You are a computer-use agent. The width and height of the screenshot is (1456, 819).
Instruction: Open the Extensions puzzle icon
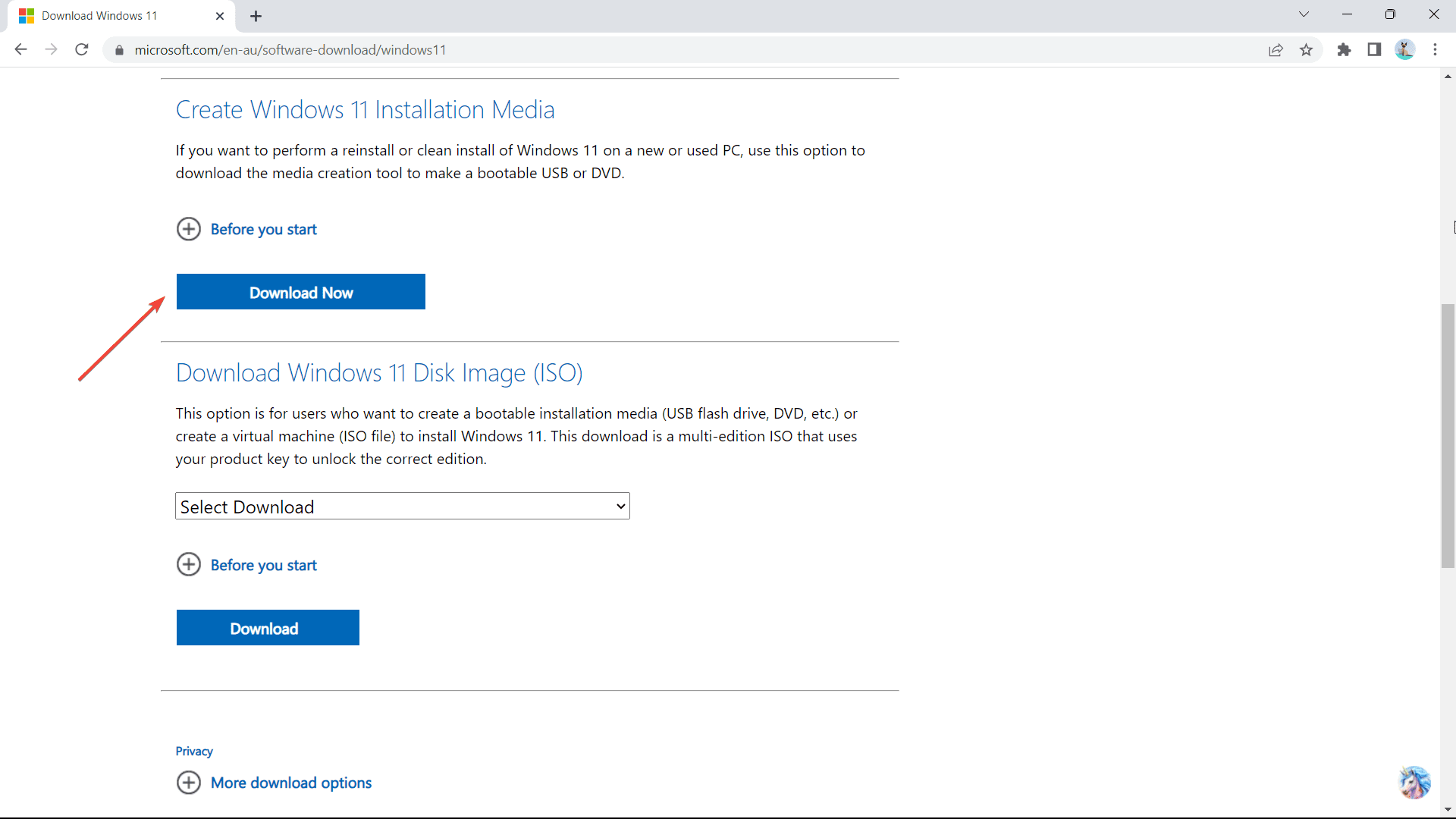pyautogui.click(x=1344, y=50)
